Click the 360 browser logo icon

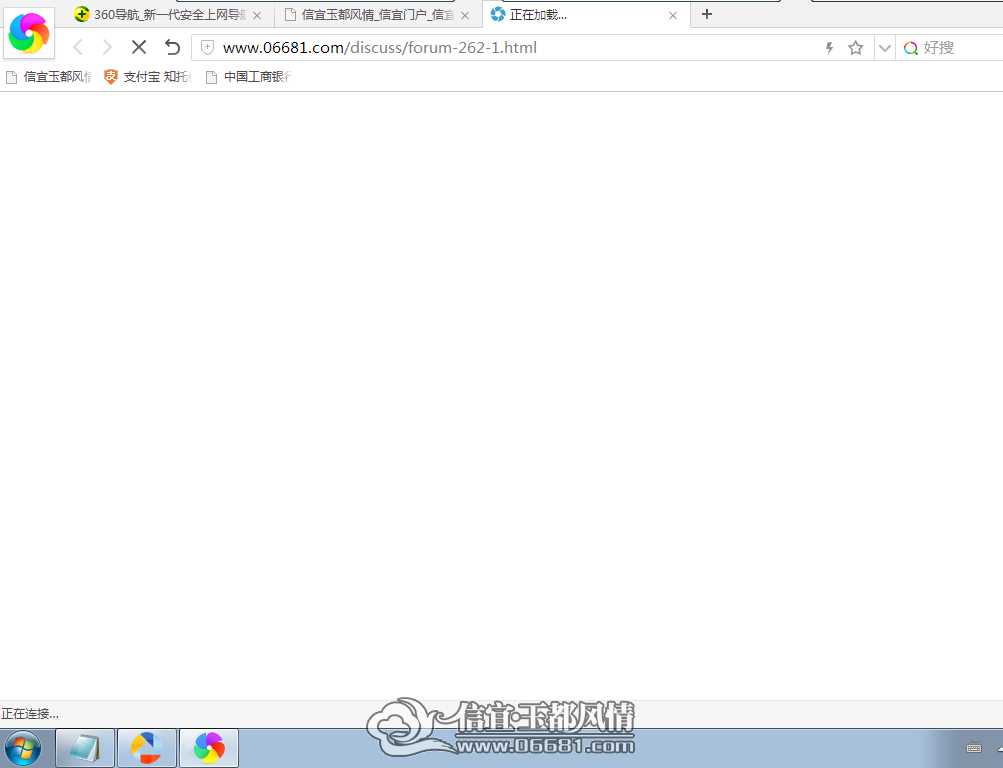point(29,33)
